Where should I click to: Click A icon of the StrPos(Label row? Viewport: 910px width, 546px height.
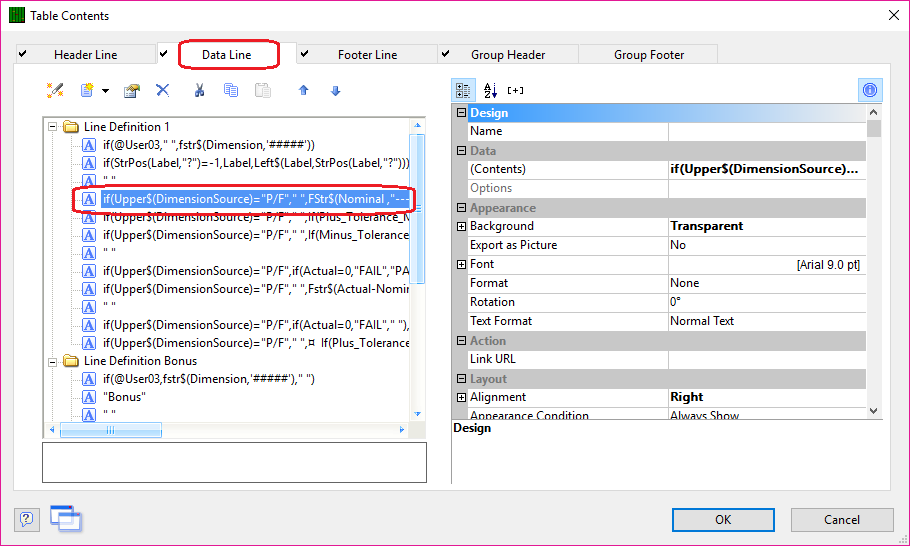[89, 162]
